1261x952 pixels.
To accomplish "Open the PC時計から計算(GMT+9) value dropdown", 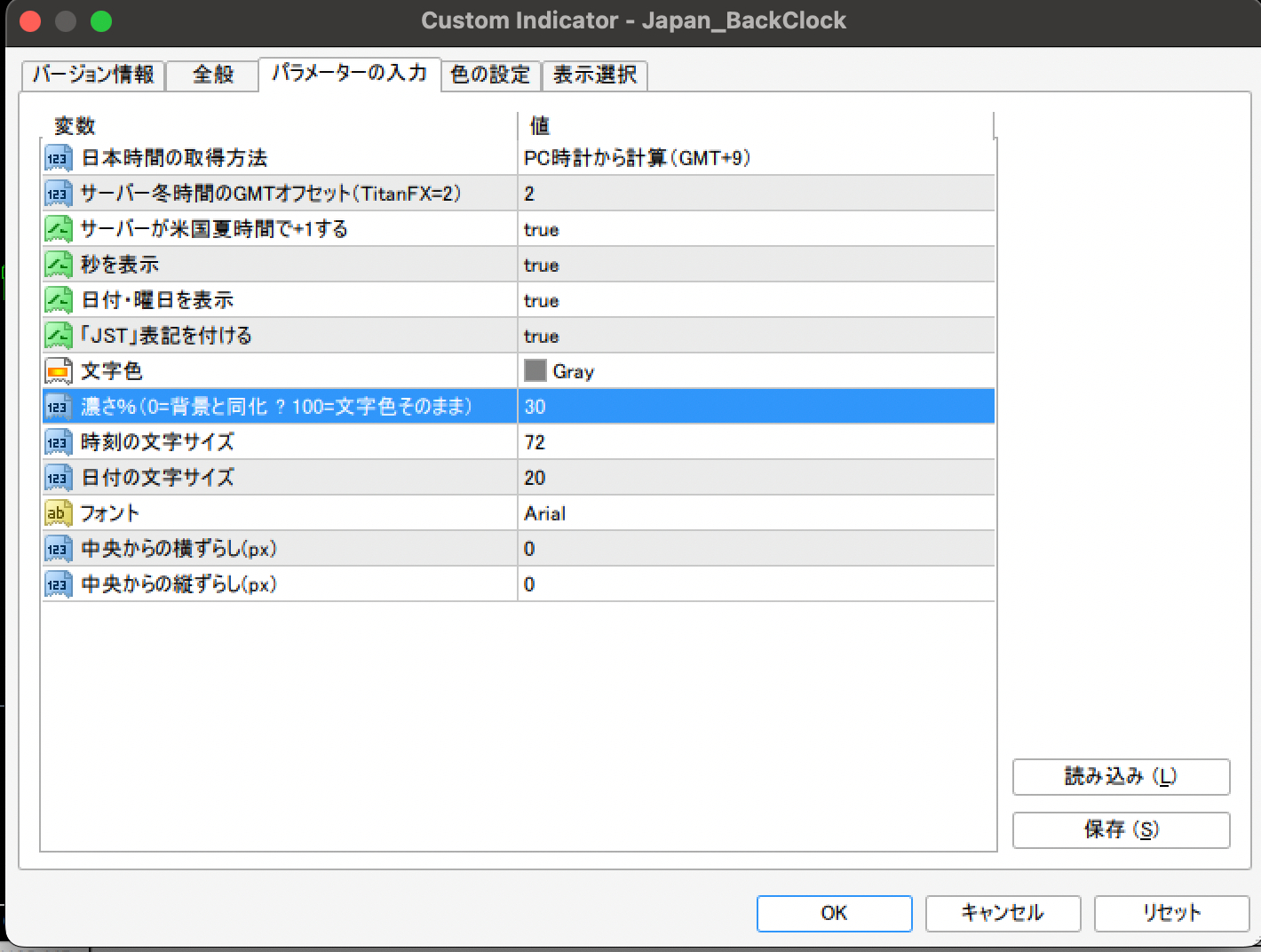I will point(756,158).
